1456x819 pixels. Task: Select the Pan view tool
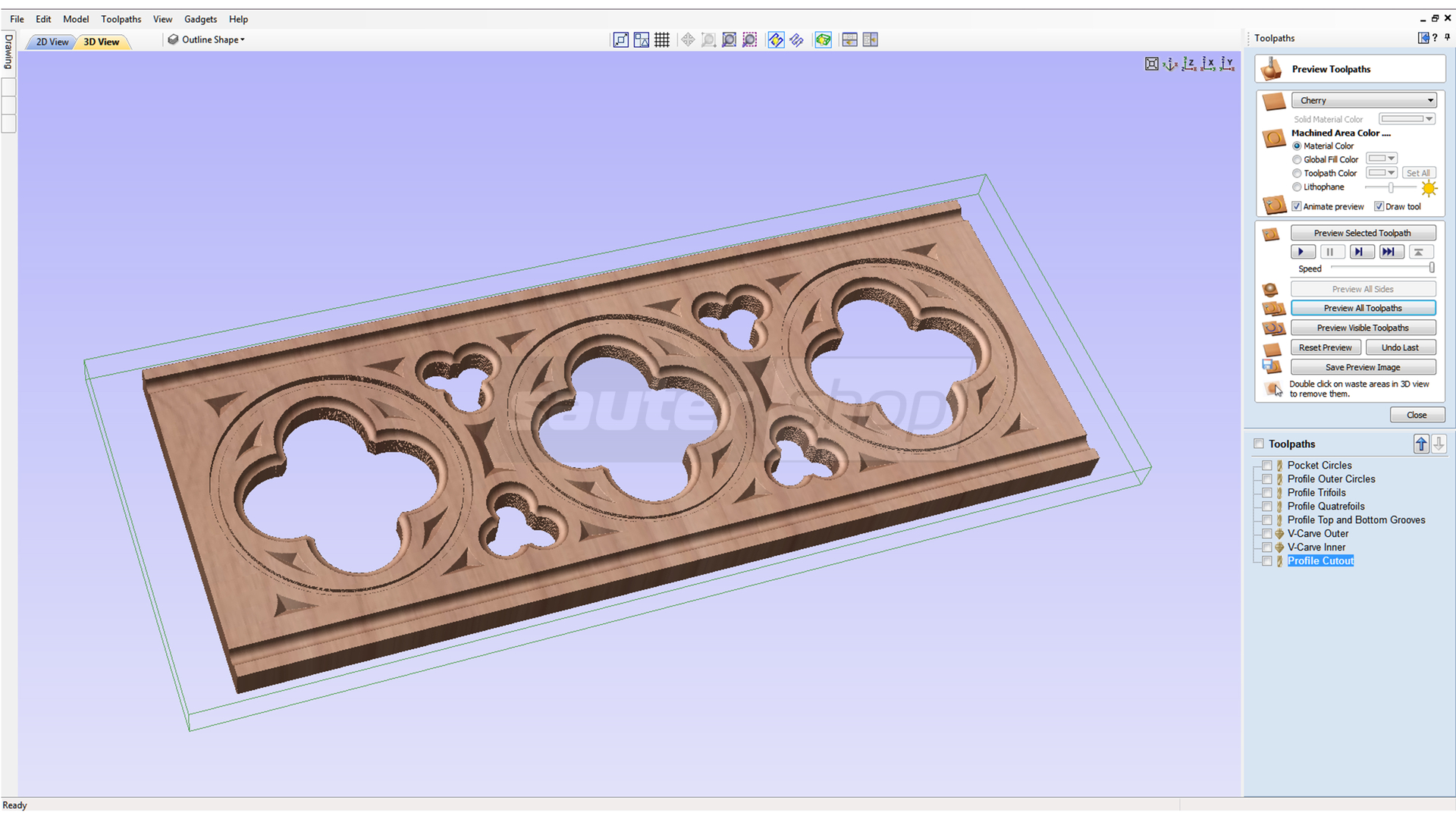[x=688, y=39]
